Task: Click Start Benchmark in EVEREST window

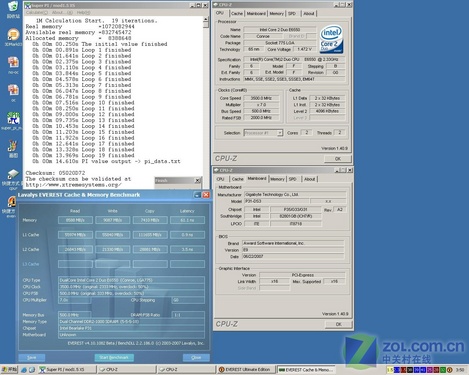Action: [x=114, y=357]
